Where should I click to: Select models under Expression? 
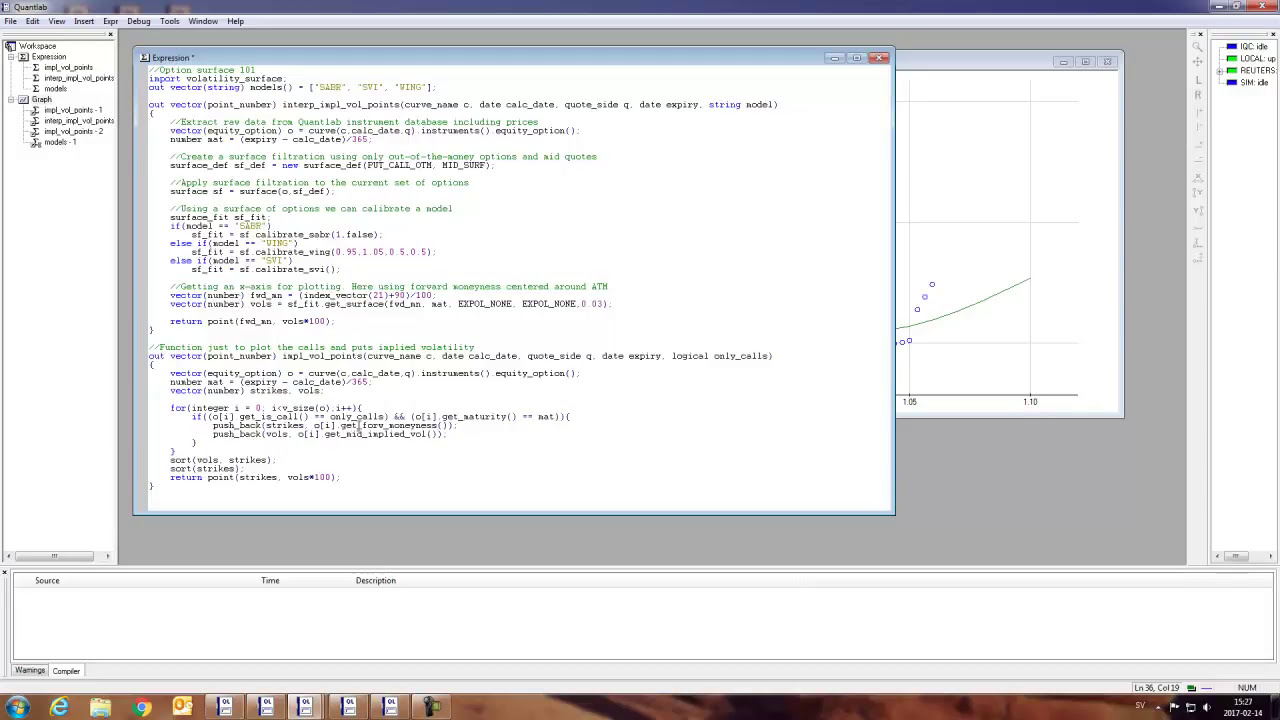point(55,89)
